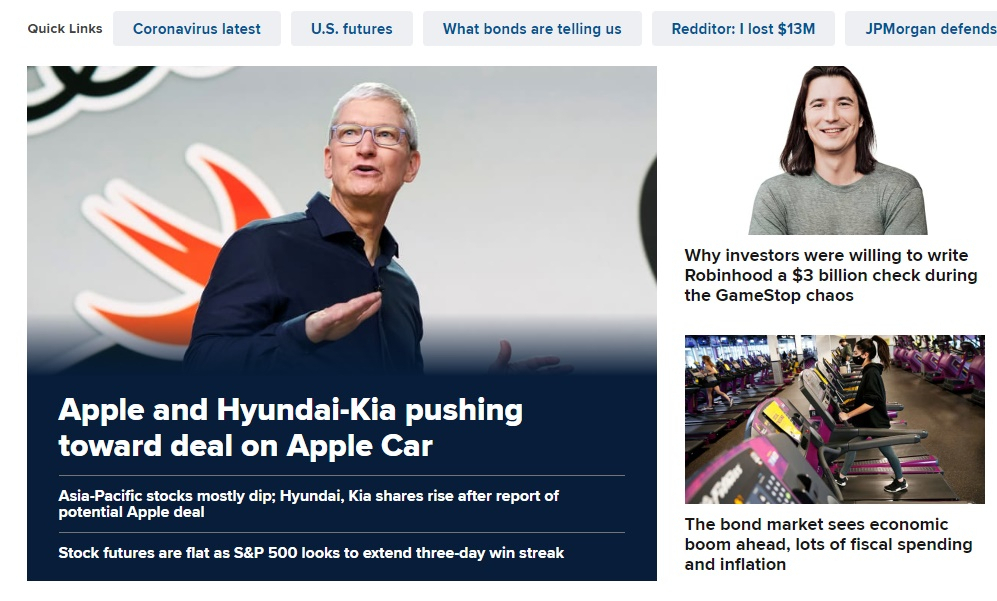Open bond market economic boom article
This screenshot has height=601, width=997.
[829, 544]
